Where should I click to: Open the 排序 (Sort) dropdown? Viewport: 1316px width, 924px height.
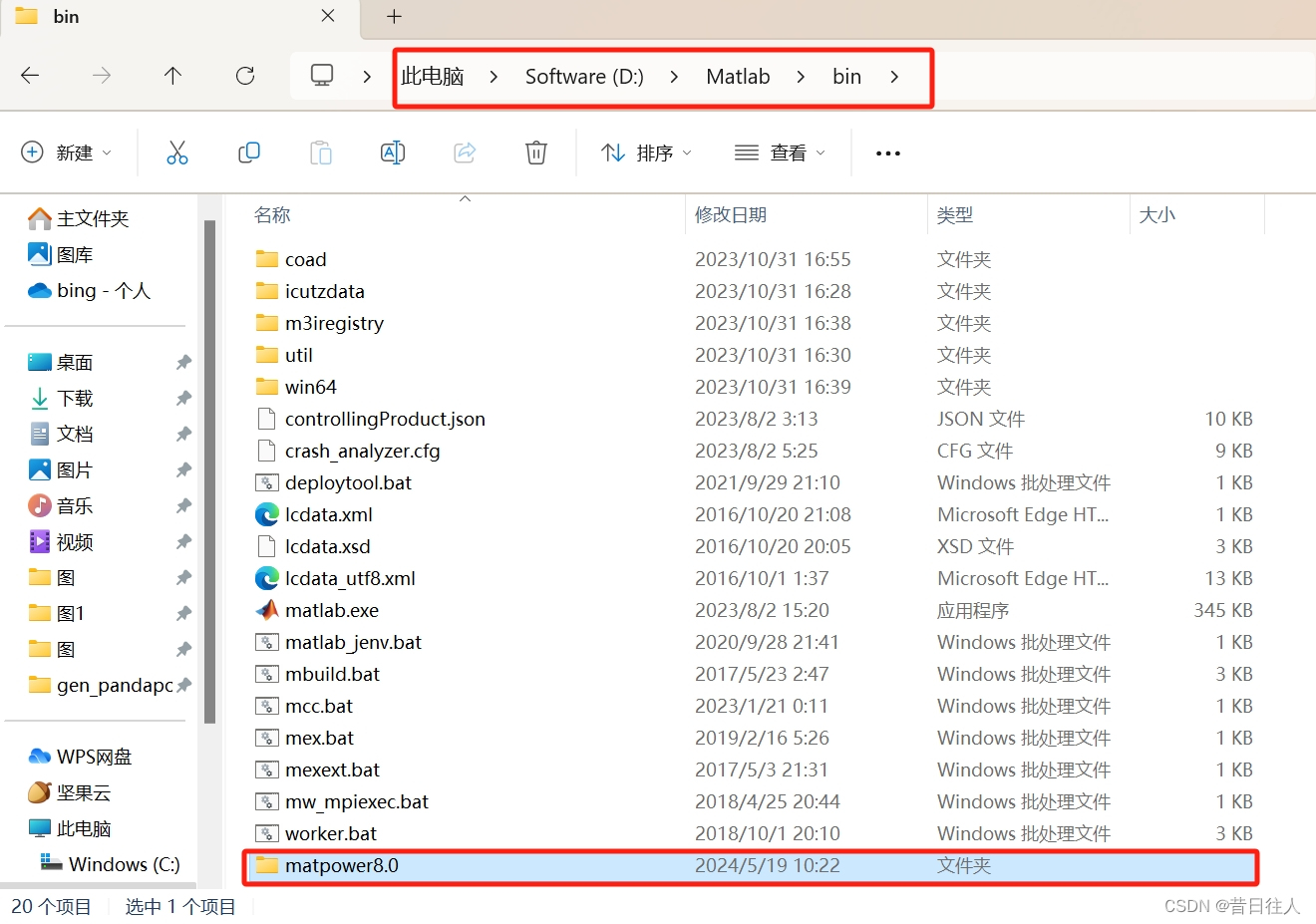click(645, 152)
